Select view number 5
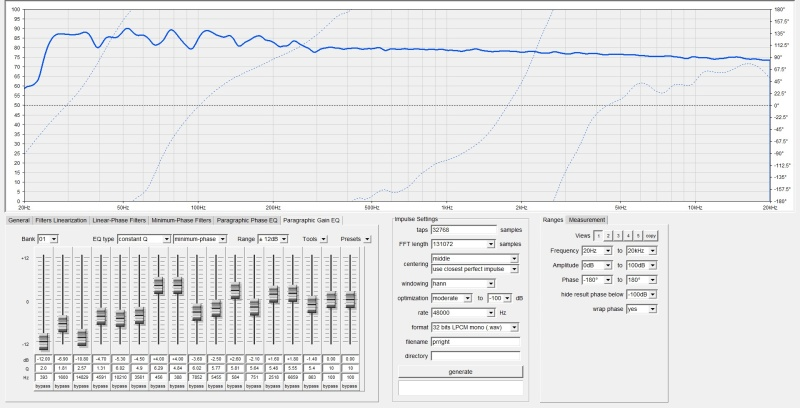 638,234
